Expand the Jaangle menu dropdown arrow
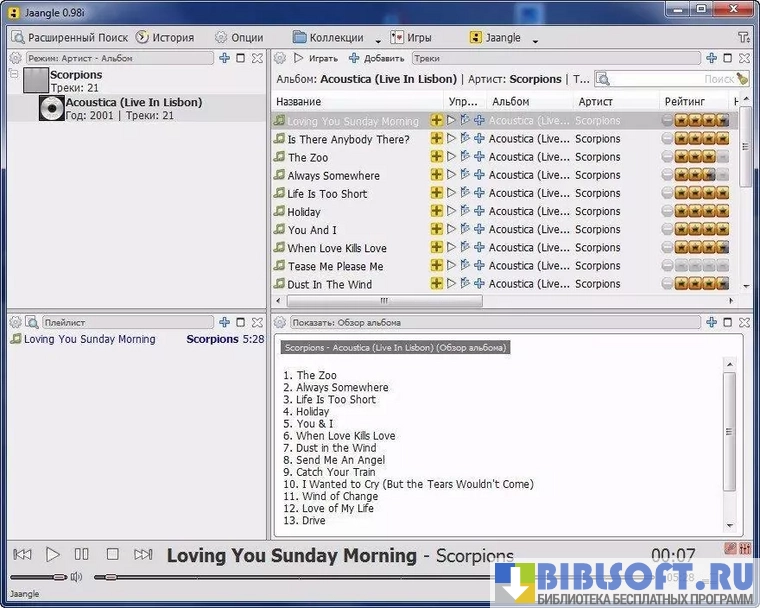The image size is (760, 608). tap(535, 40)
